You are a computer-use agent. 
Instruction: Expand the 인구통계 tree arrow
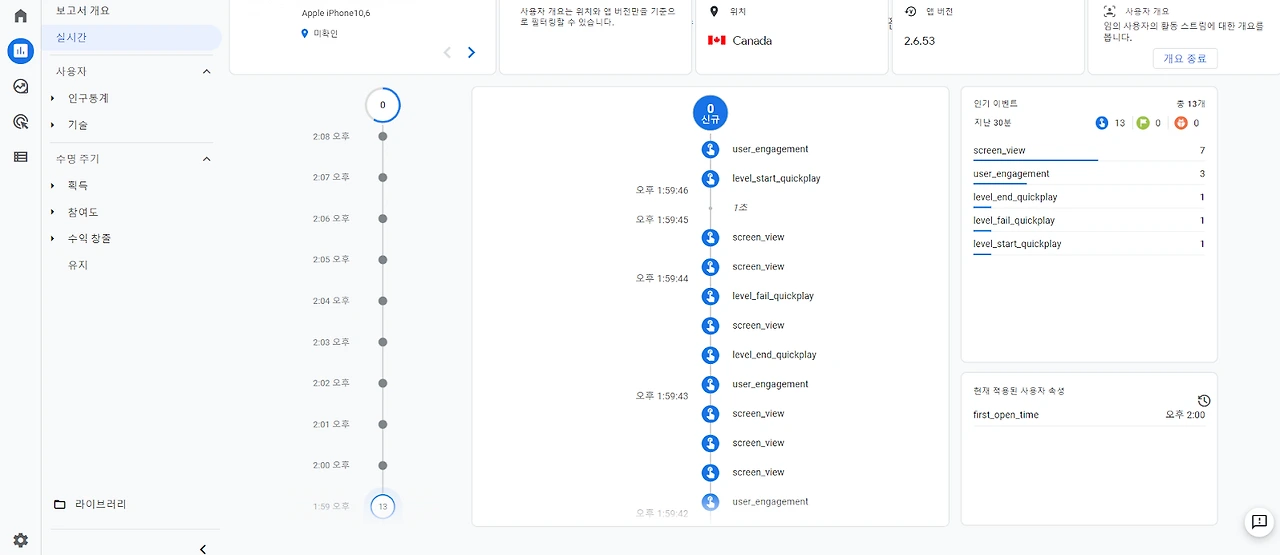tap(53, 99)
